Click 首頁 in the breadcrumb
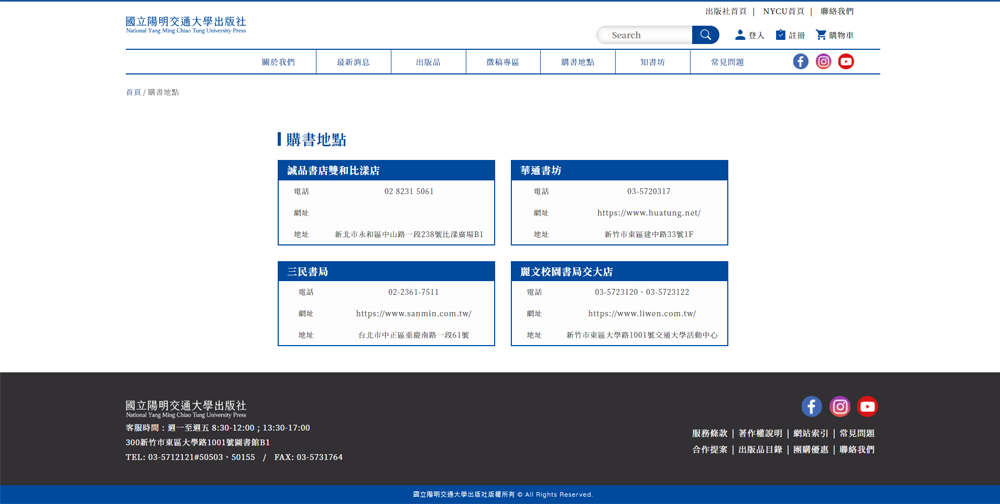This screenshot has width=1000, height=504. (133, 93)
